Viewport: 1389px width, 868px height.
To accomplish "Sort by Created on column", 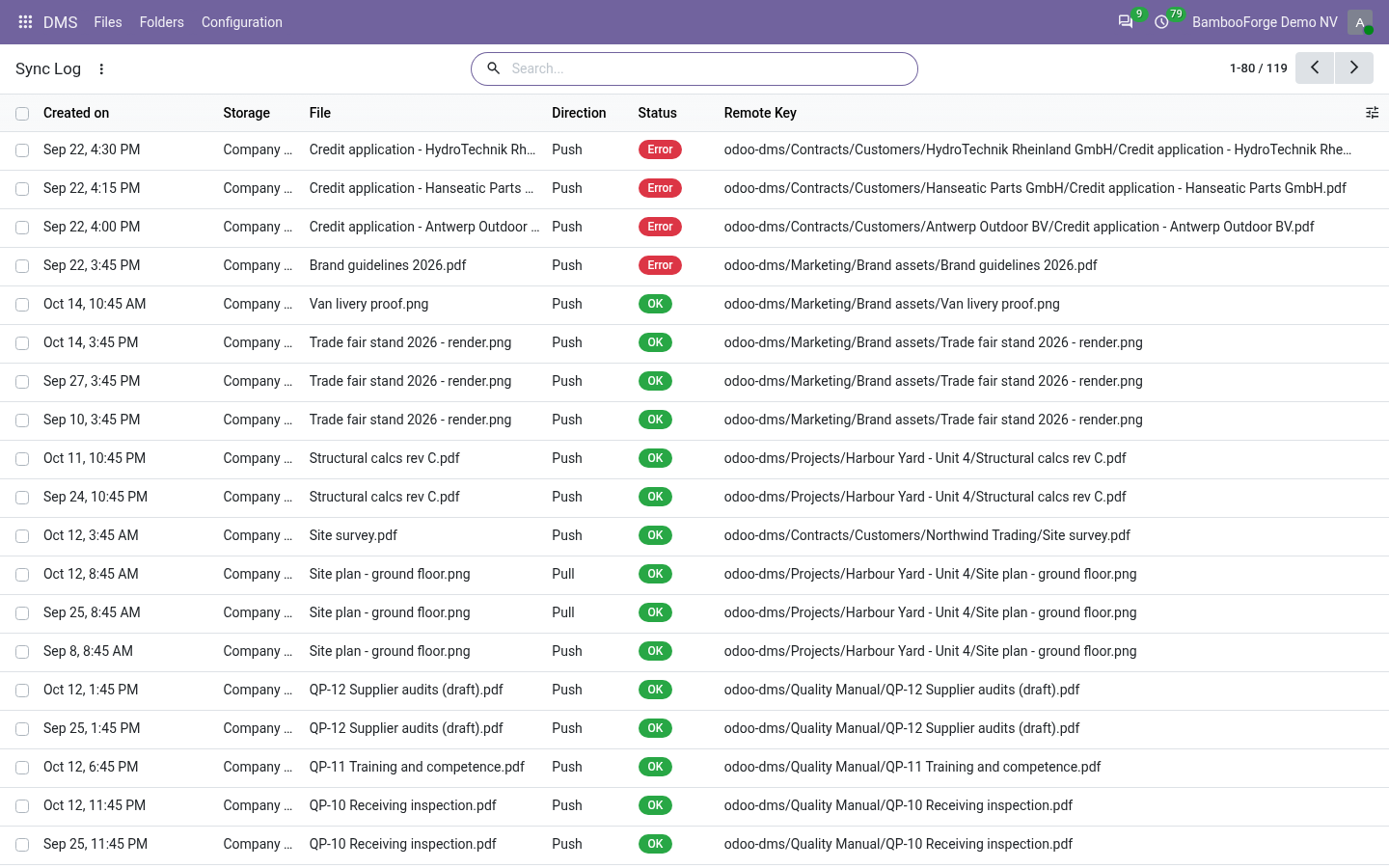I will (76, 113).
